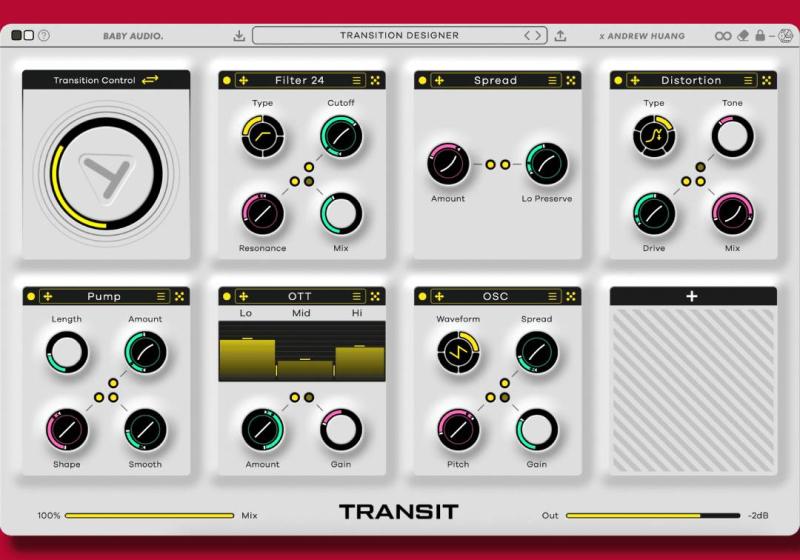
Task: Click the Filter 24 Resonance knob
Action: [x=262, y=214]
